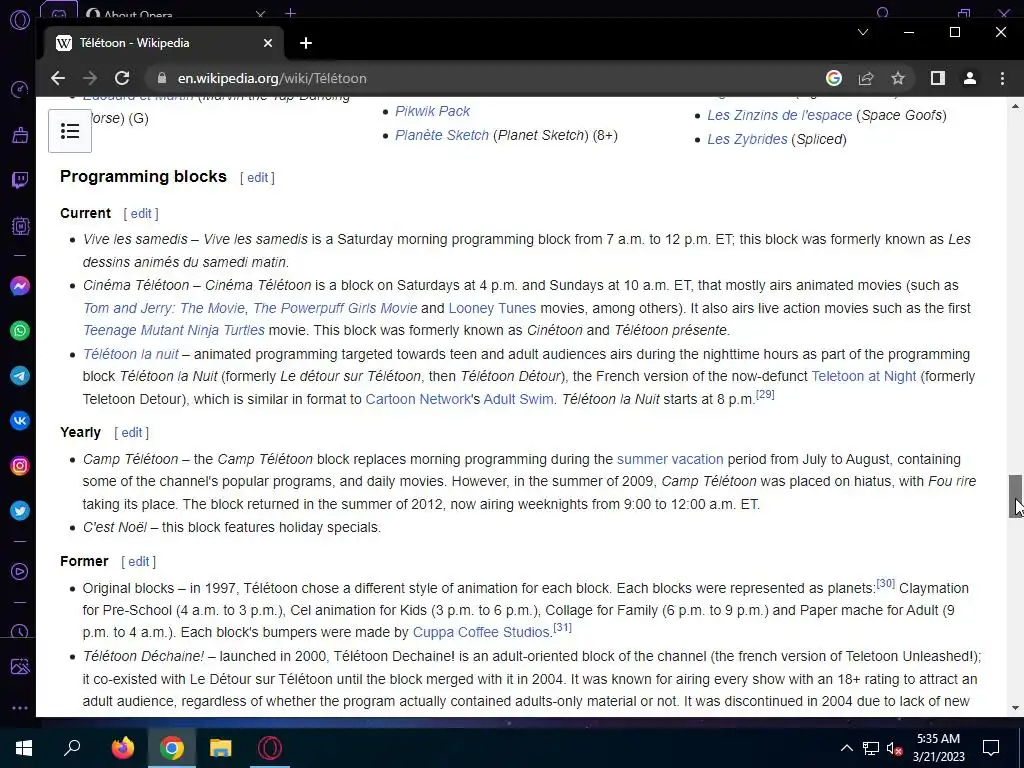Click the page vertical scrollbar thumb
Image resolution: width=1024 pixels, height=768 pixels.
point(1016,496)
